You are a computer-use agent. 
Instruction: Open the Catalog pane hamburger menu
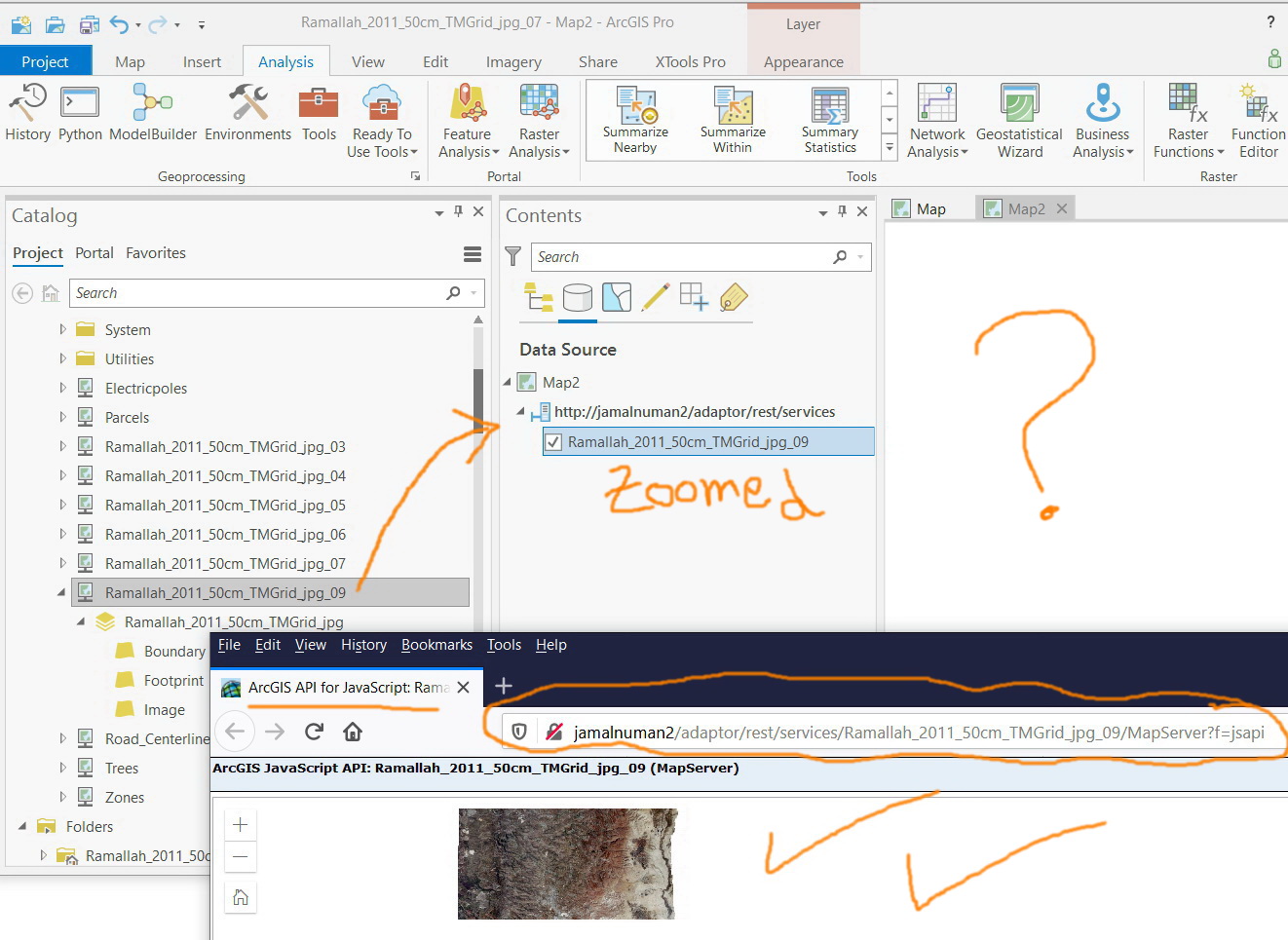point(473,254)
